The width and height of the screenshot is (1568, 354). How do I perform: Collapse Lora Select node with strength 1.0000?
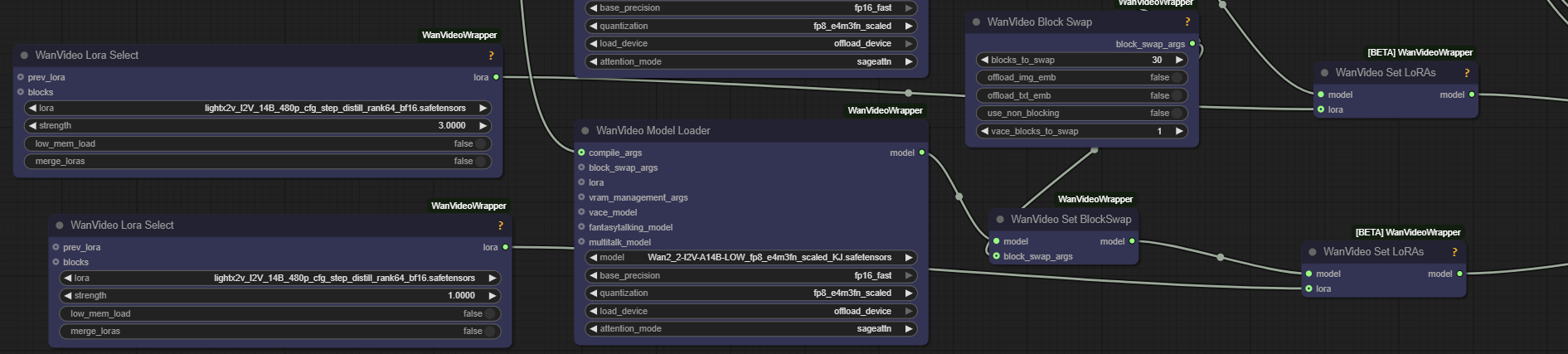(60, 225)
